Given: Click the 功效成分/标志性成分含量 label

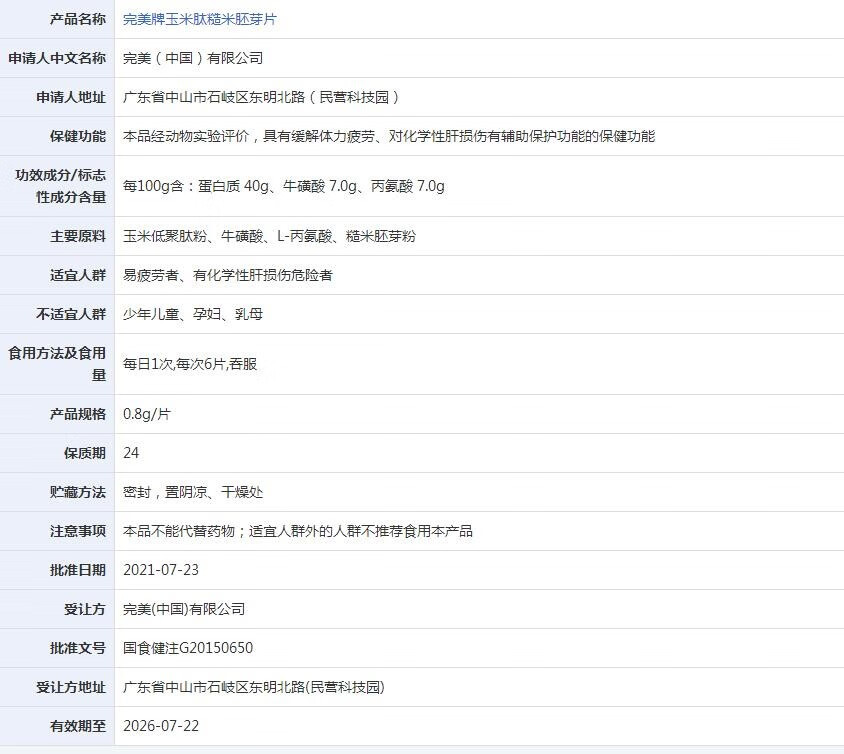Looking at the screenshot, I should pyautogui.click(x=60, y=186).
